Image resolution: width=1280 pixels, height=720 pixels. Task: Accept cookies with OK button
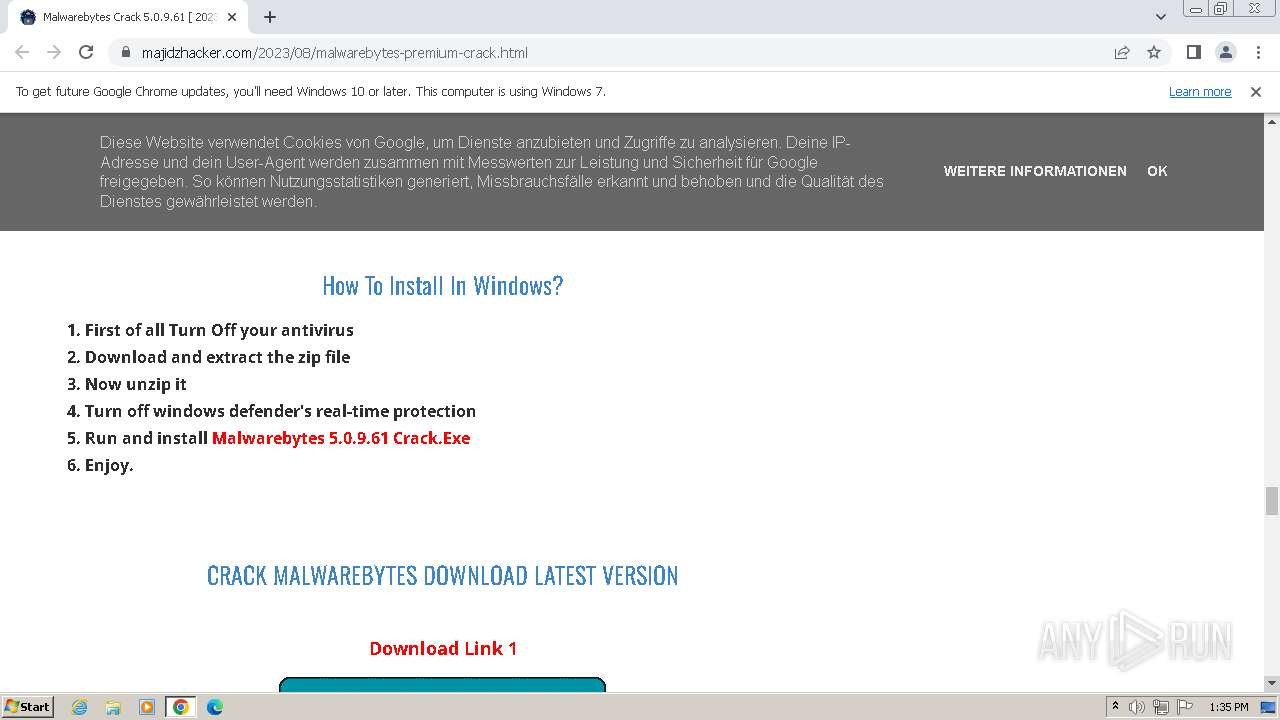click(1157, 171)
